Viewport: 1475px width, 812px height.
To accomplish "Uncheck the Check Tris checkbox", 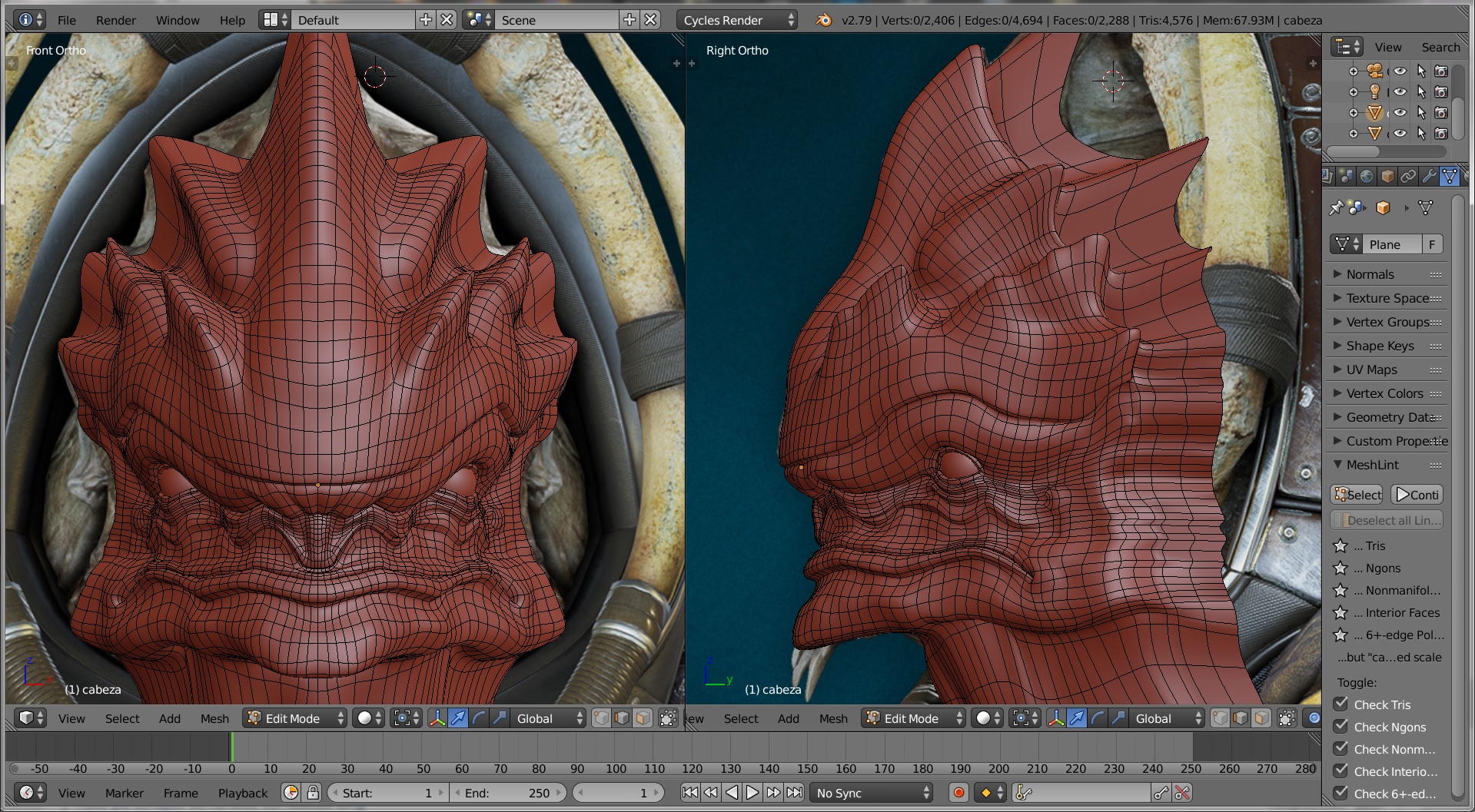I will point(1341,704).
